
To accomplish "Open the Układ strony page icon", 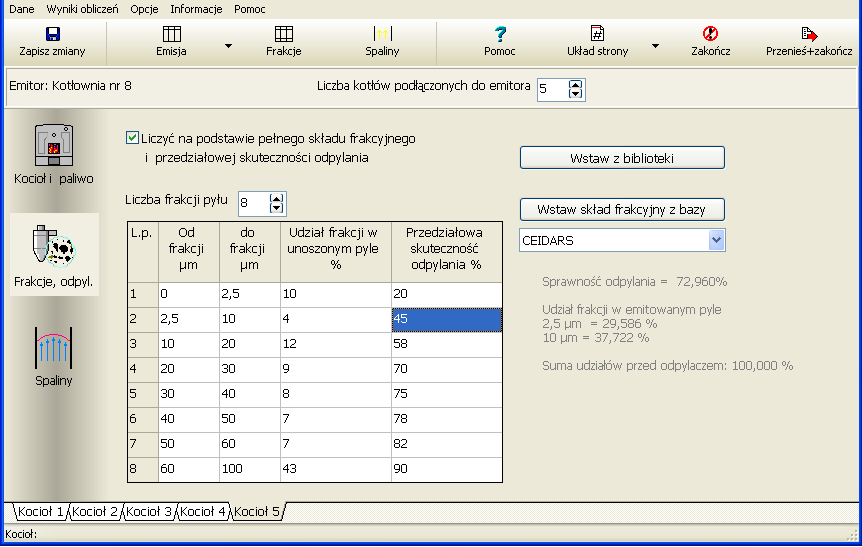I will click(x=597, y=34).
